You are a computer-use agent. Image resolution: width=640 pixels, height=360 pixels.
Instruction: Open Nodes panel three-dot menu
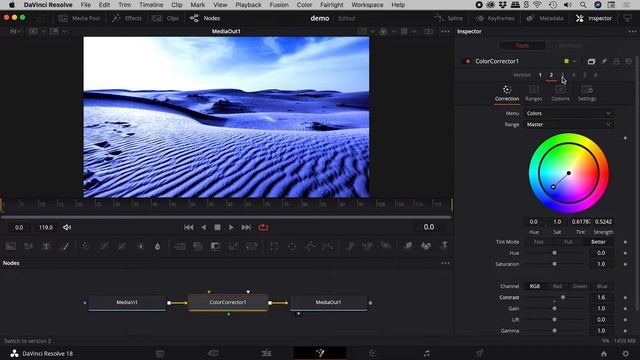445,263
